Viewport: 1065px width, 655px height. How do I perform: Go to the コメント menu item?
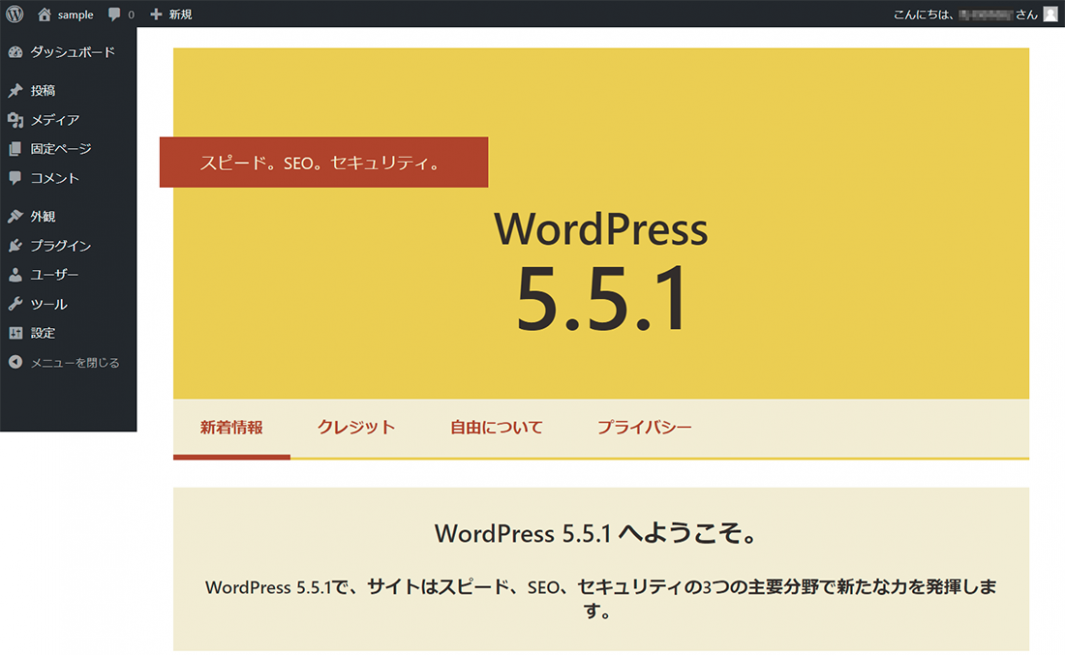54,178
